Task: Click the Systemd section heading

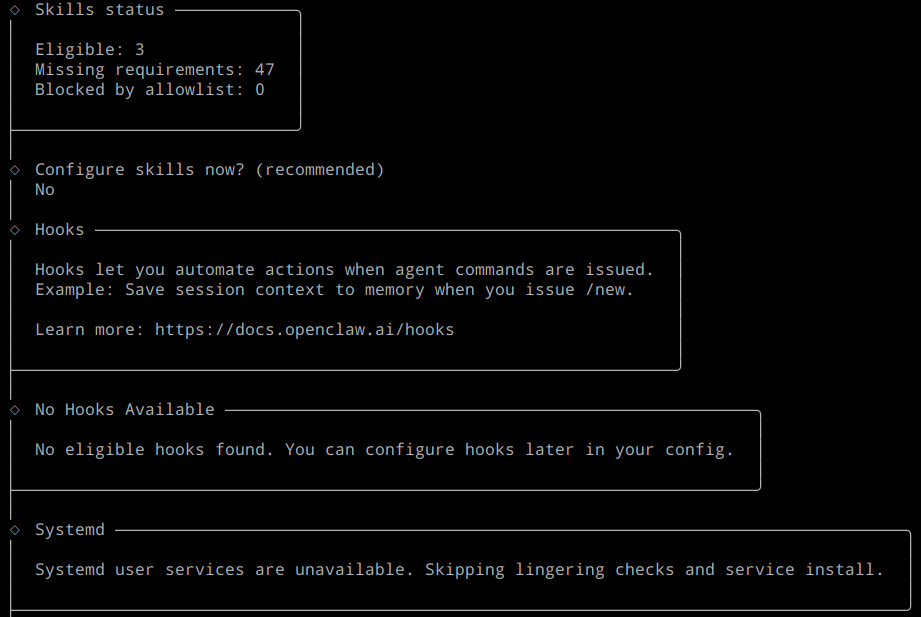Action: pyautogui.click(x=70, y=530)
